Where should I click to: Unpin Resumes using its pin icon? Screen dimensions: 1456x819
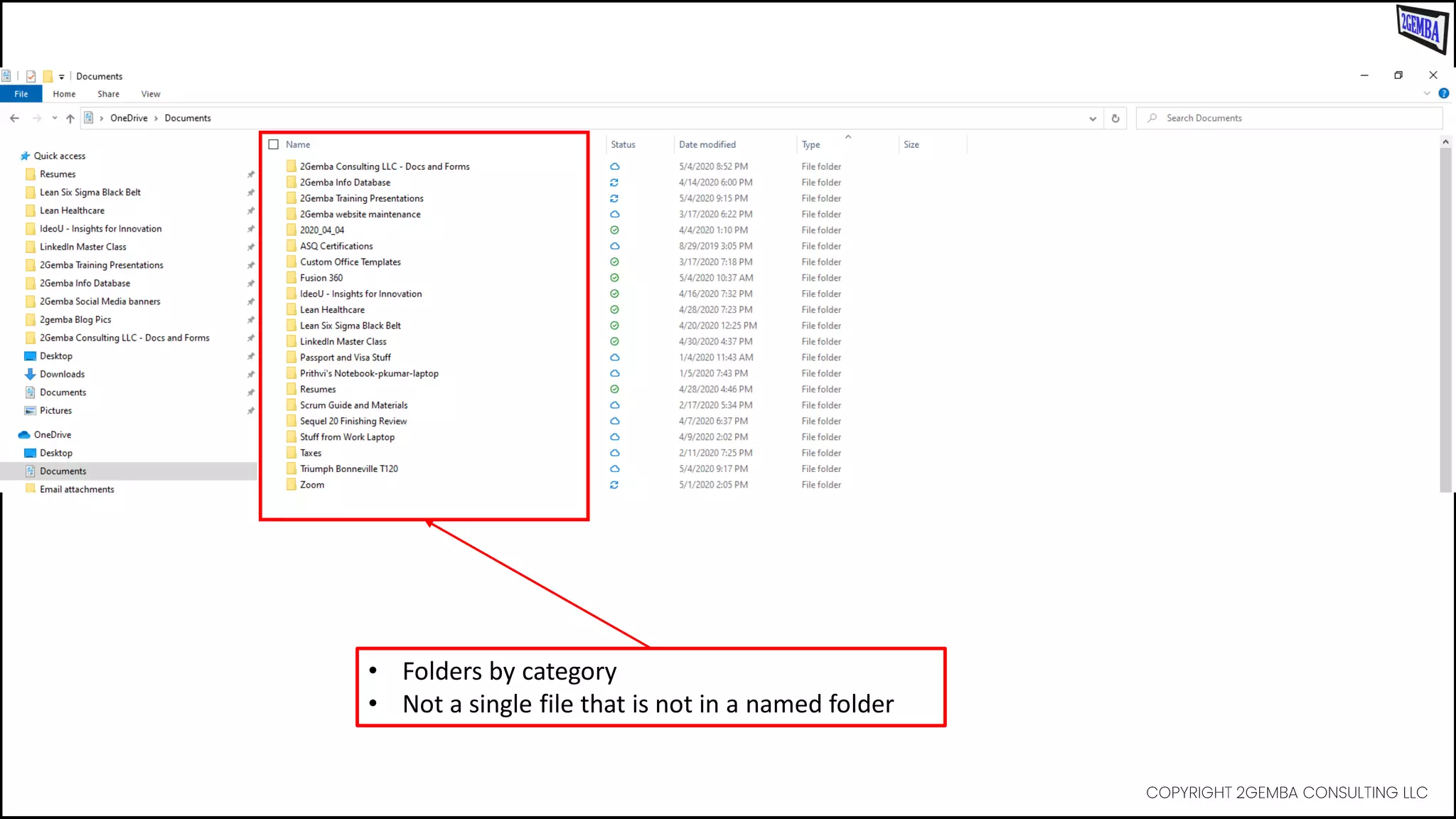(x=250, y=174)
